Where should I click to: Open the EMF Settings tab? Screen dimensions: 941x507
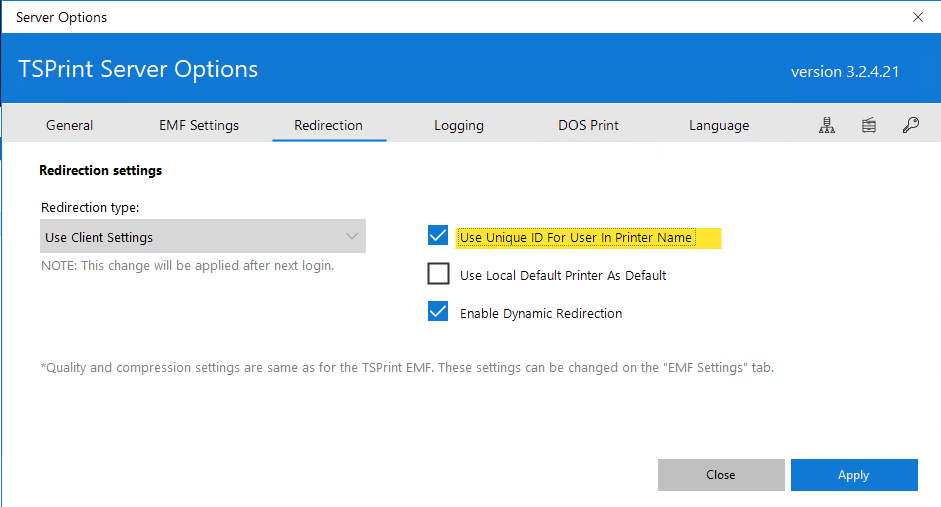(x=199, y=125)
